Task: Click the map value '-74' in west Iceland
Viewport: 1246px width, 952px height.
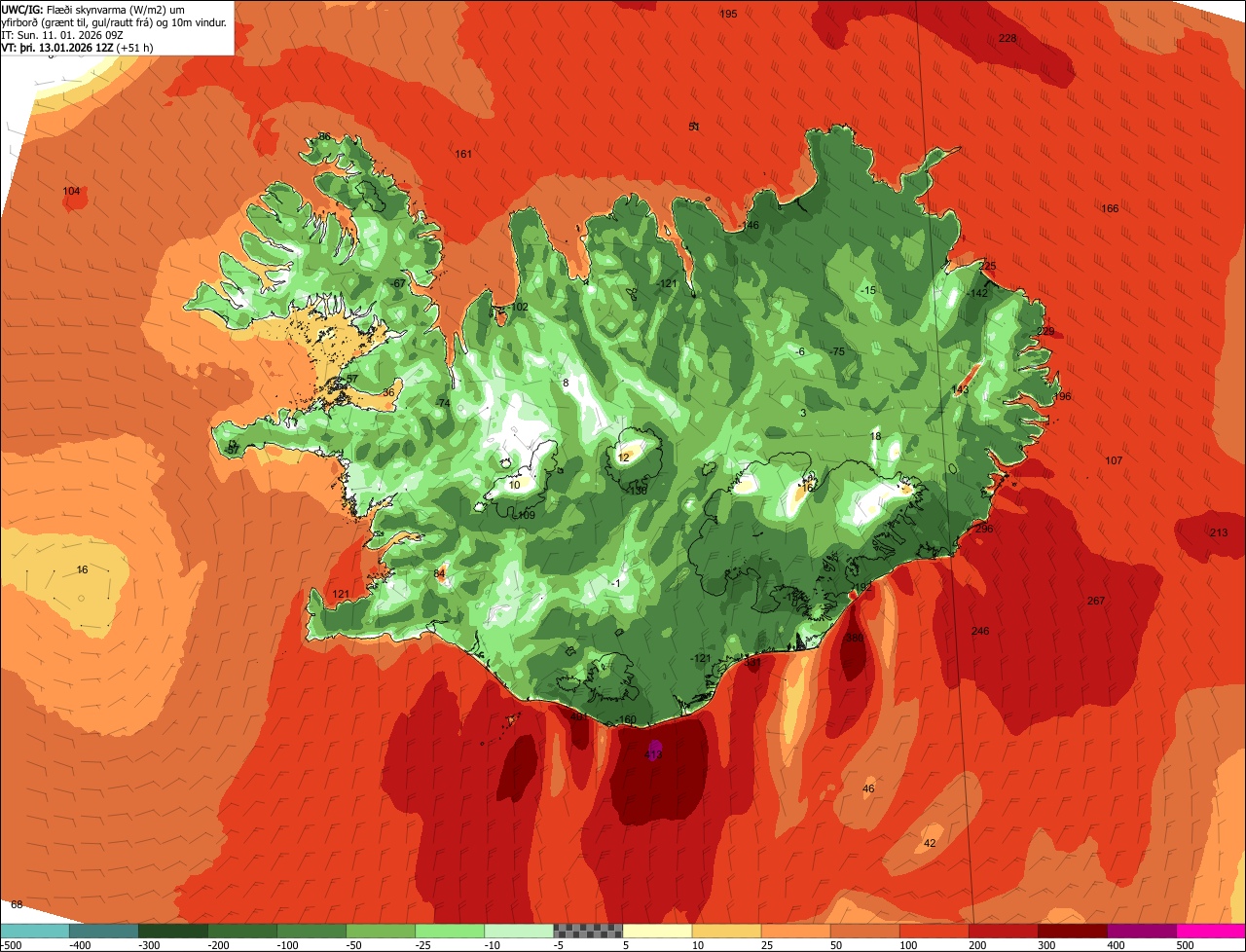Action: [x=443, y=403]
